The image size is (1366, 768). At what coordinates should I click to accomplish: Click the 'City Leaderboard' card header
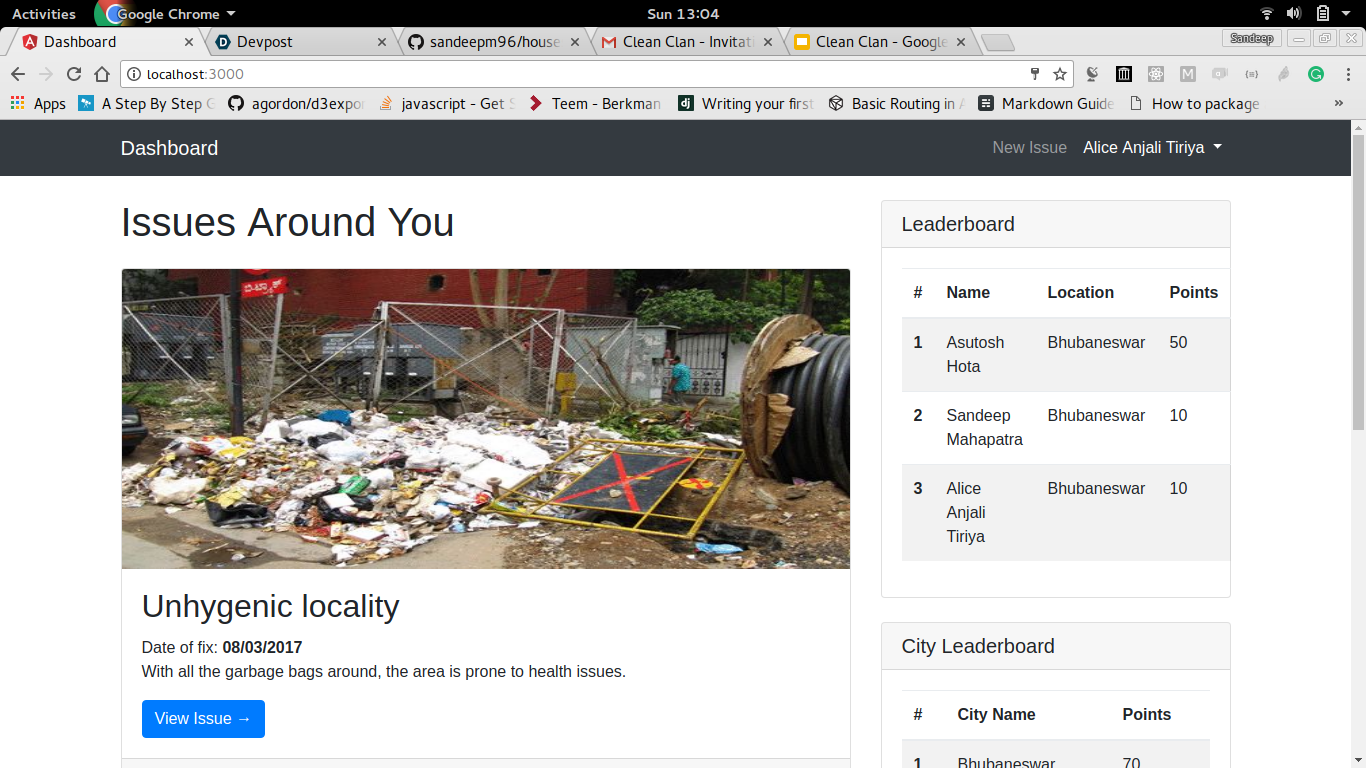coord(1056,646)
